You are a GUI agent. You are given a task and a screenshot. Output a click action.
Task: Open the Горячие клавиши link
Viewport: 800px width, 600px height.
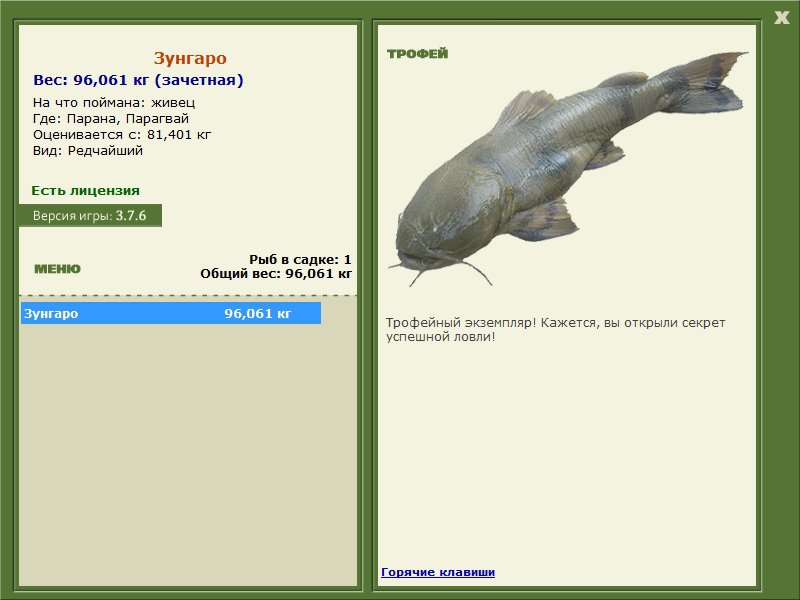point(438,572)
